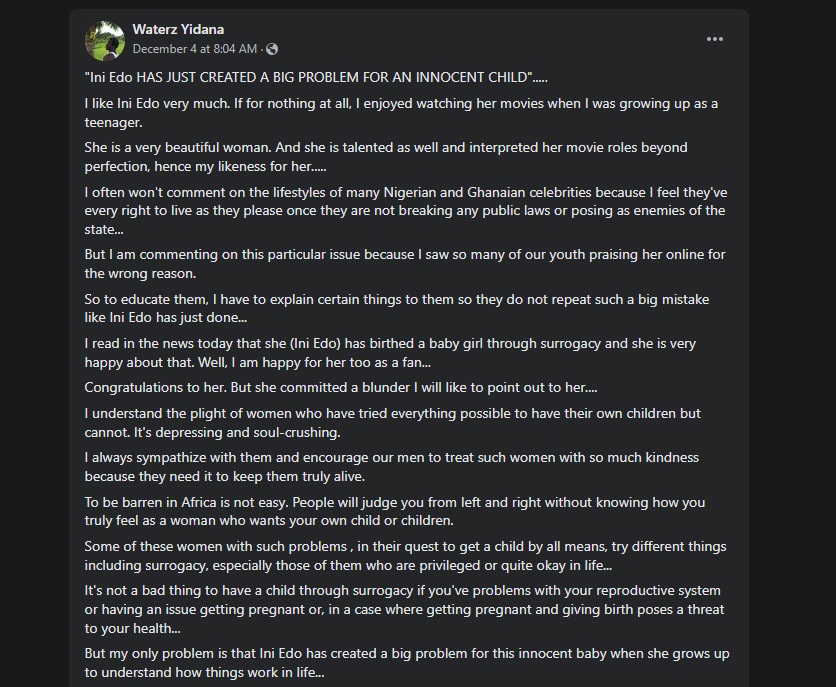Click the 'I read in the news today' paragraph

coord(390,352)
